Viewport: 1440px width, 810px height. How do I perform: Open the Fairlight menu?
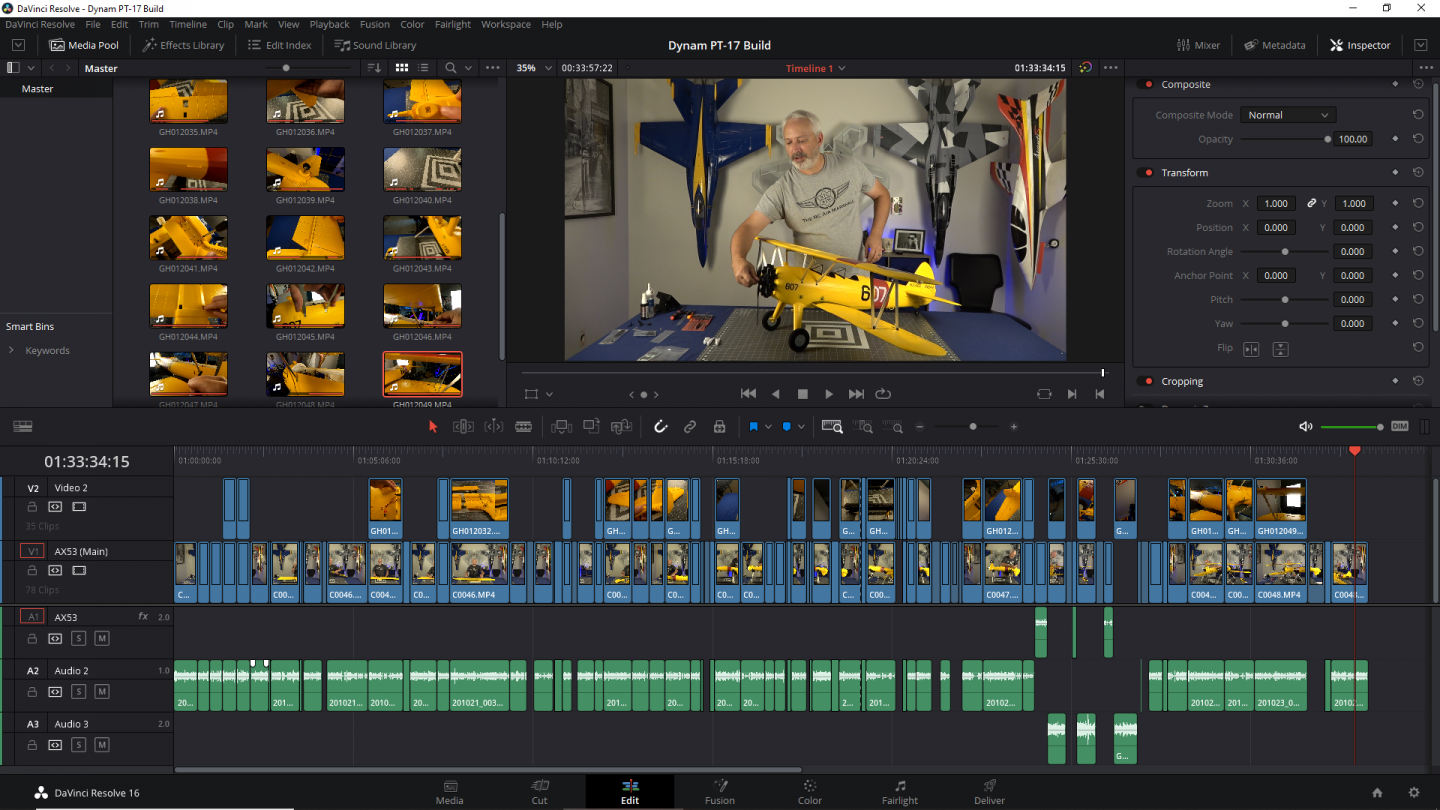pos(453,24)
